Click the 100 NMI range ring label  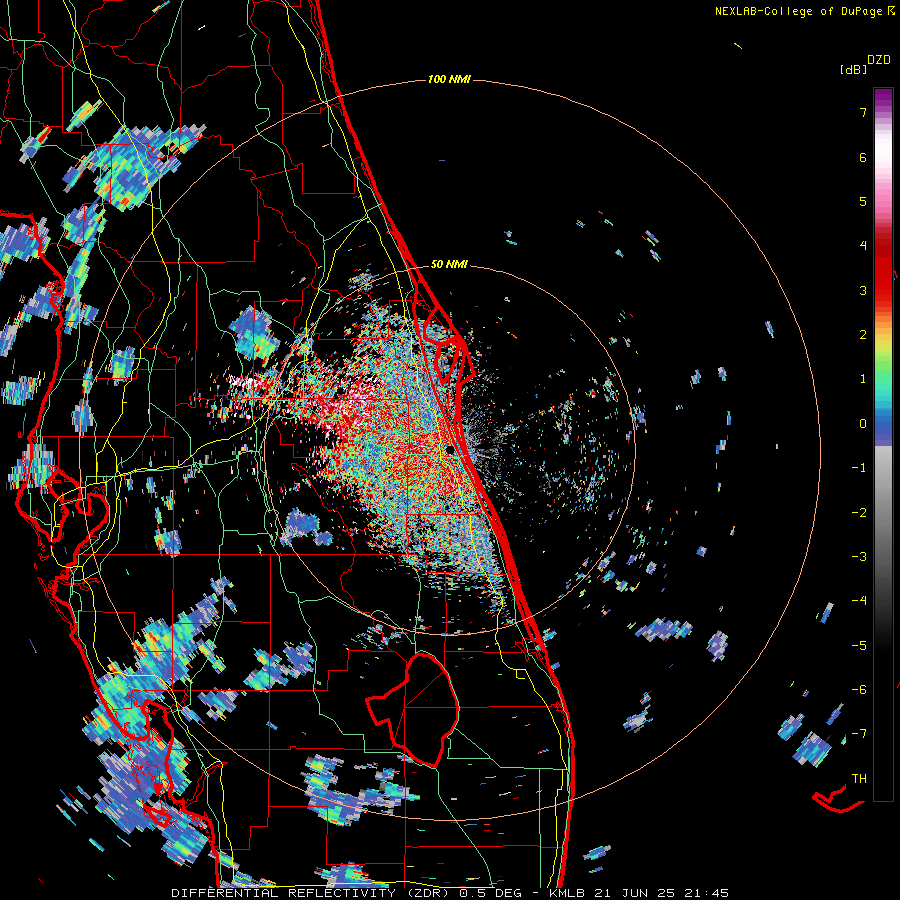(x=449, y=79)
